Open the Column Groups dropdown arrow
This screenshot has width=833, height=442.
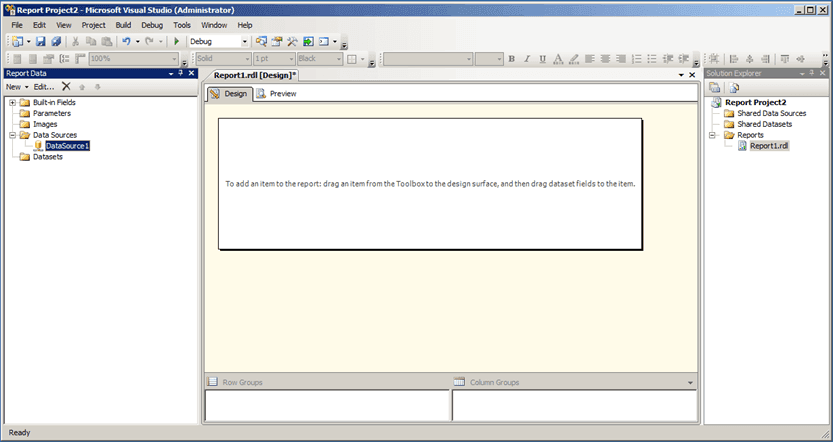tap(690, 382)
